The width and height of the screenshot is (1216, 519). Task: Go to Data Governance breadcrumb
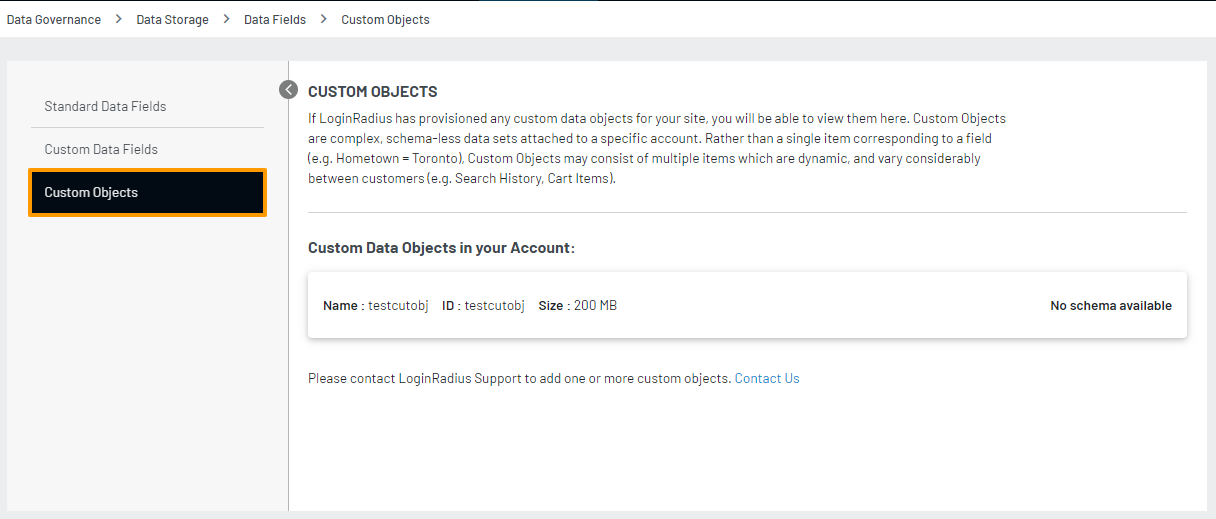point(54,20)
